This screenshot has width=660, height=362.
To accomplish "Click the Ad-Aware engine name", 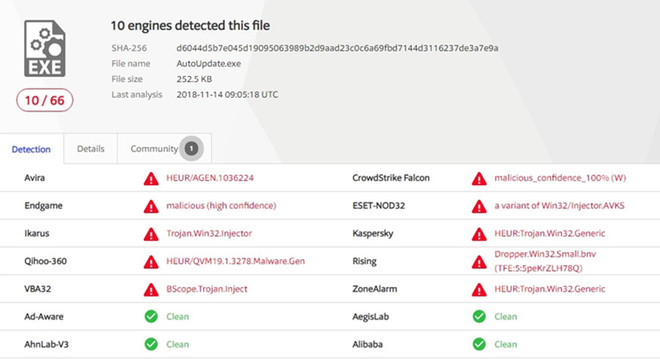I will point(44,317).
